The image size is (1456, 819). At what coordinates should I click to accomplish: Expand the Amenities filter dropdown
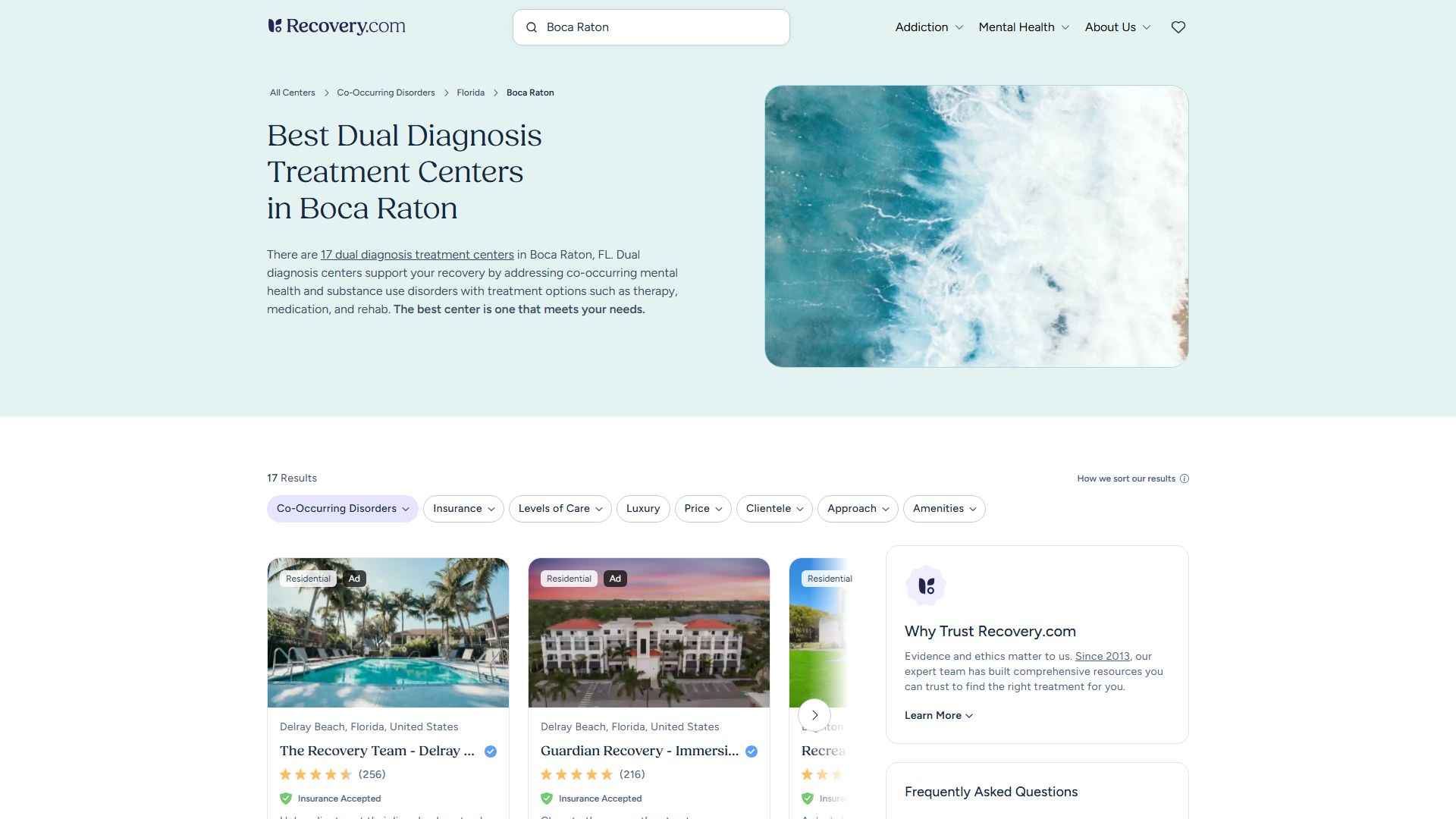pos(944,509)
